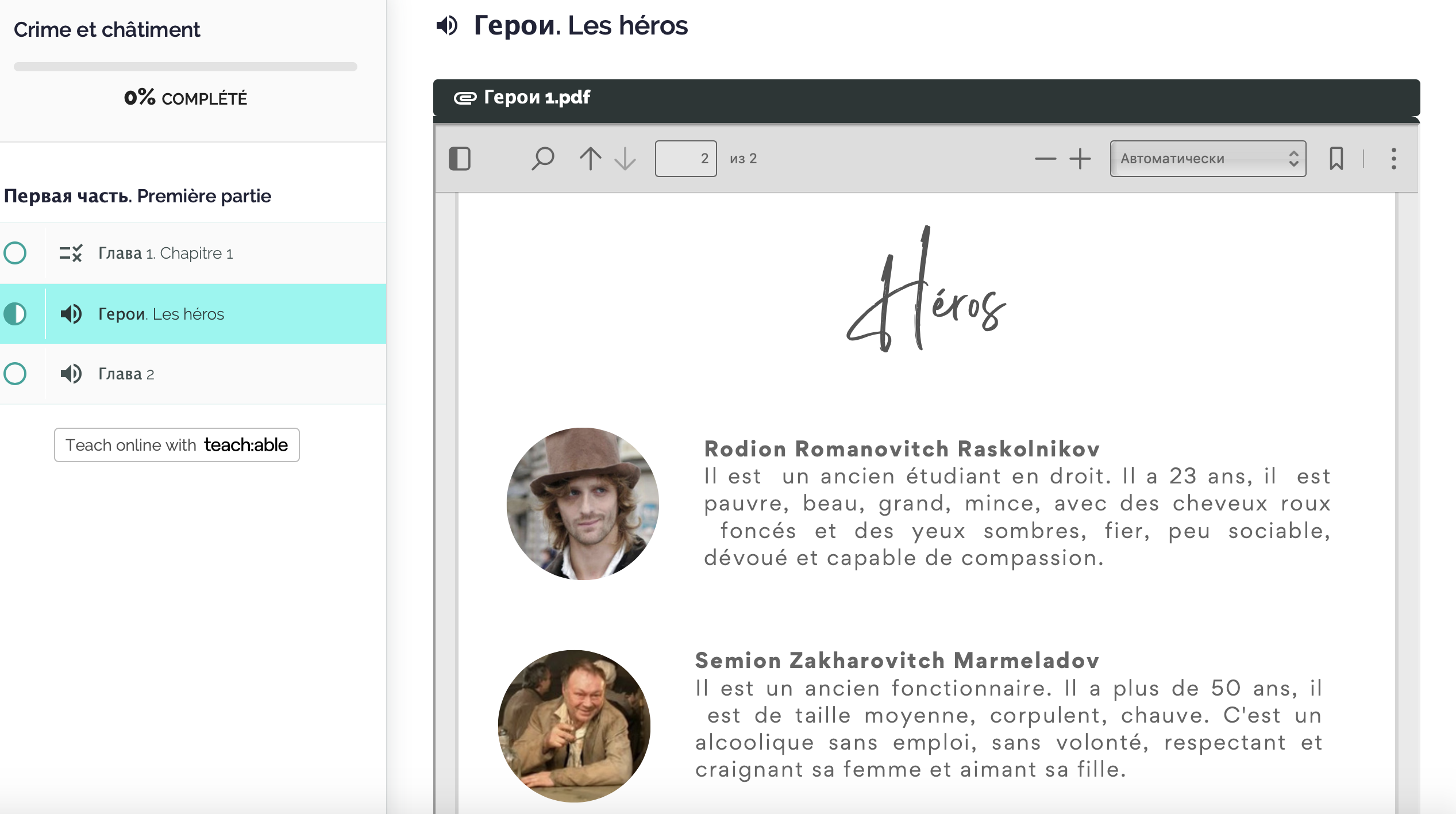1456x814 pixels.
Task: Click Teach online with teachable button
Action: coord(177,445)
